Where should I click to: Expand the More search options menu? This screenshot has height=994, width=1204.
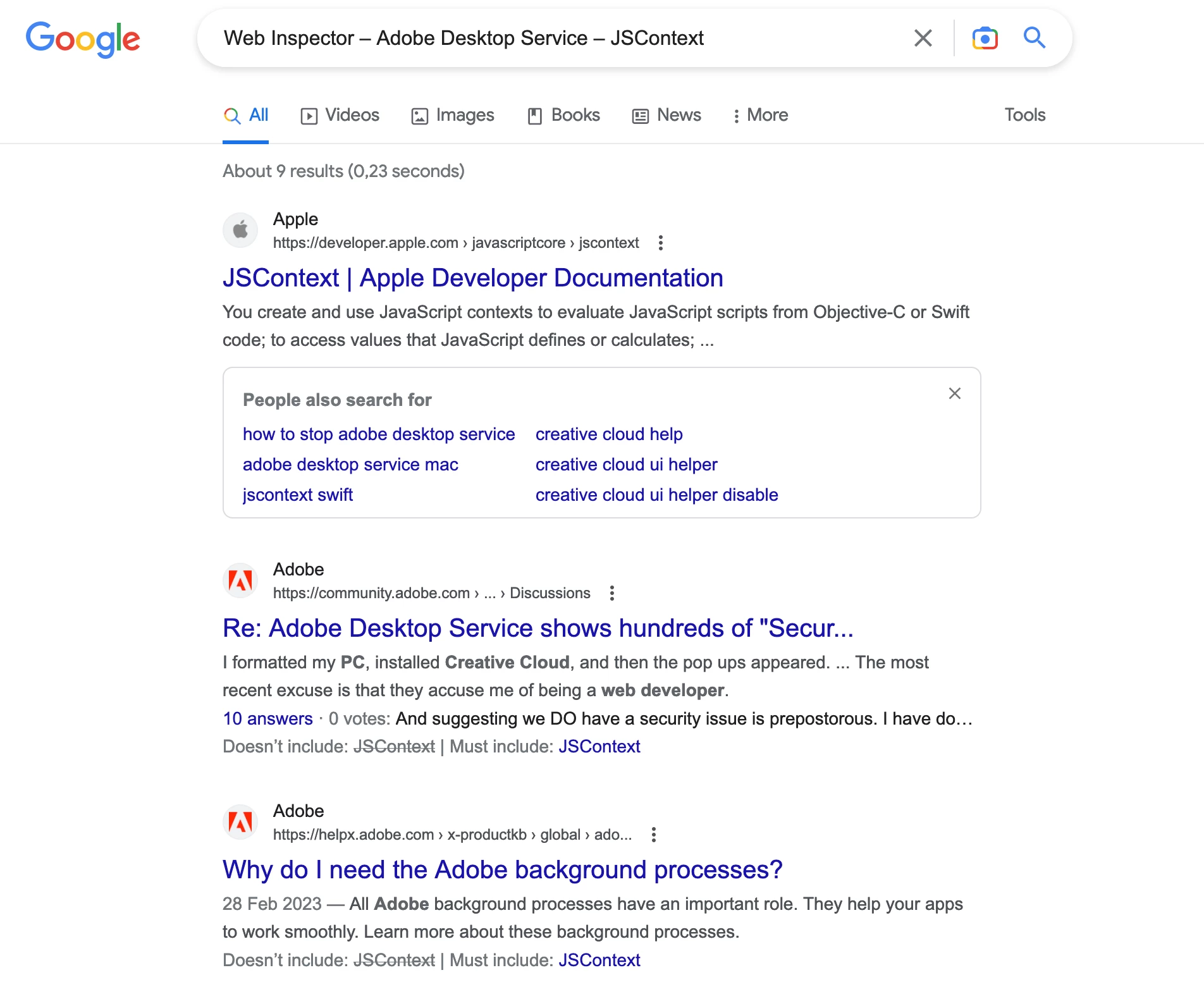coord(761,115)
